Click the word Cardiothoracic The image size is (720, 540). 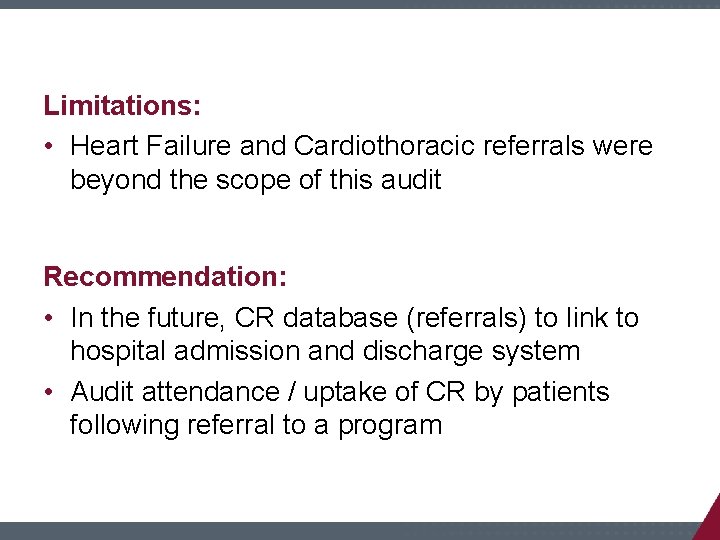point(384,146)
